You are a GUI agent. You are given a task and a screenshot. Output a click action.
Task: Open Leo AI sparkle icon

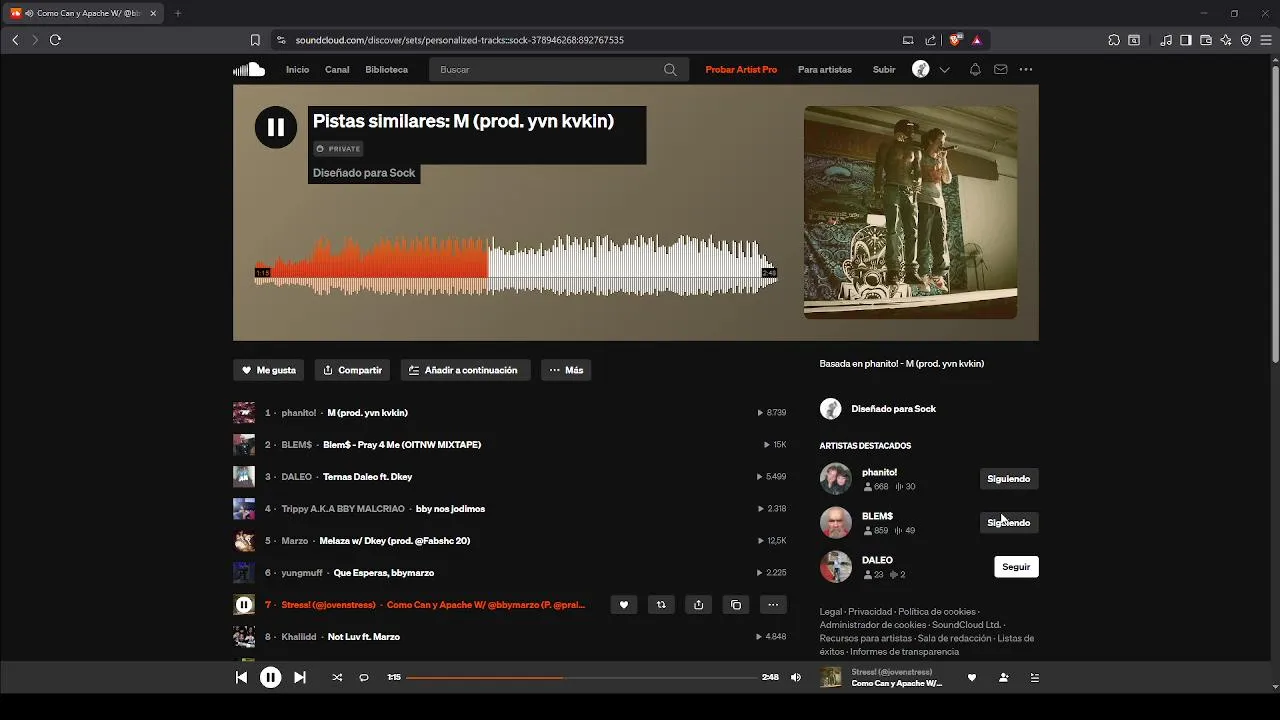point(1226,40)
